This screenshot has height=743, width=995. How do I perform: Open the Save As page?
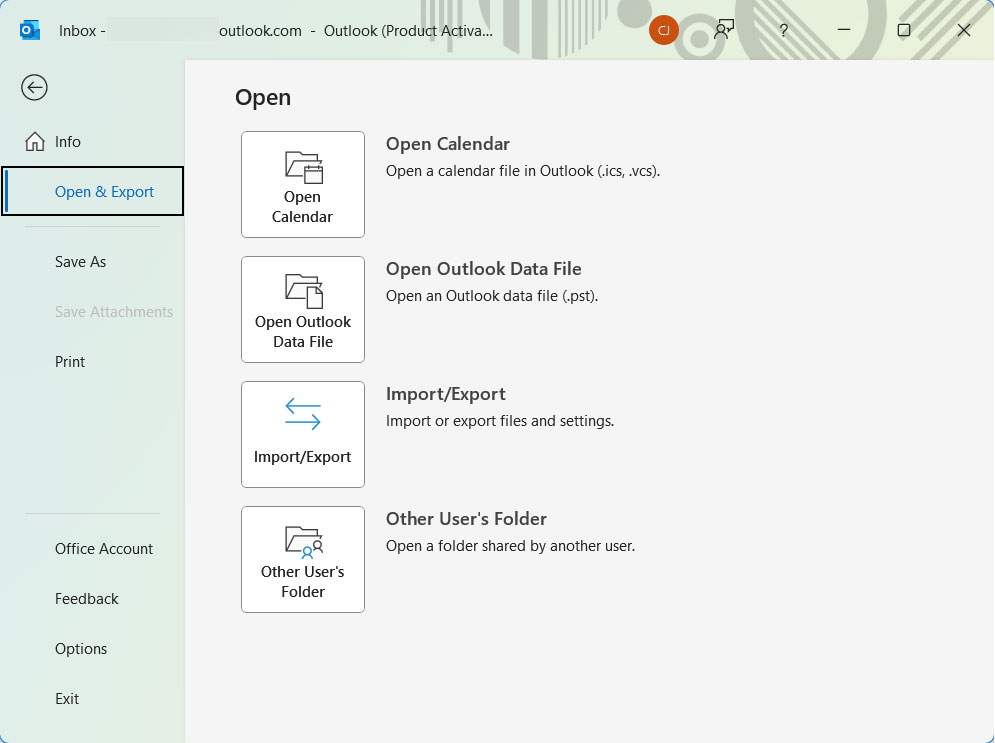[80, 261]
